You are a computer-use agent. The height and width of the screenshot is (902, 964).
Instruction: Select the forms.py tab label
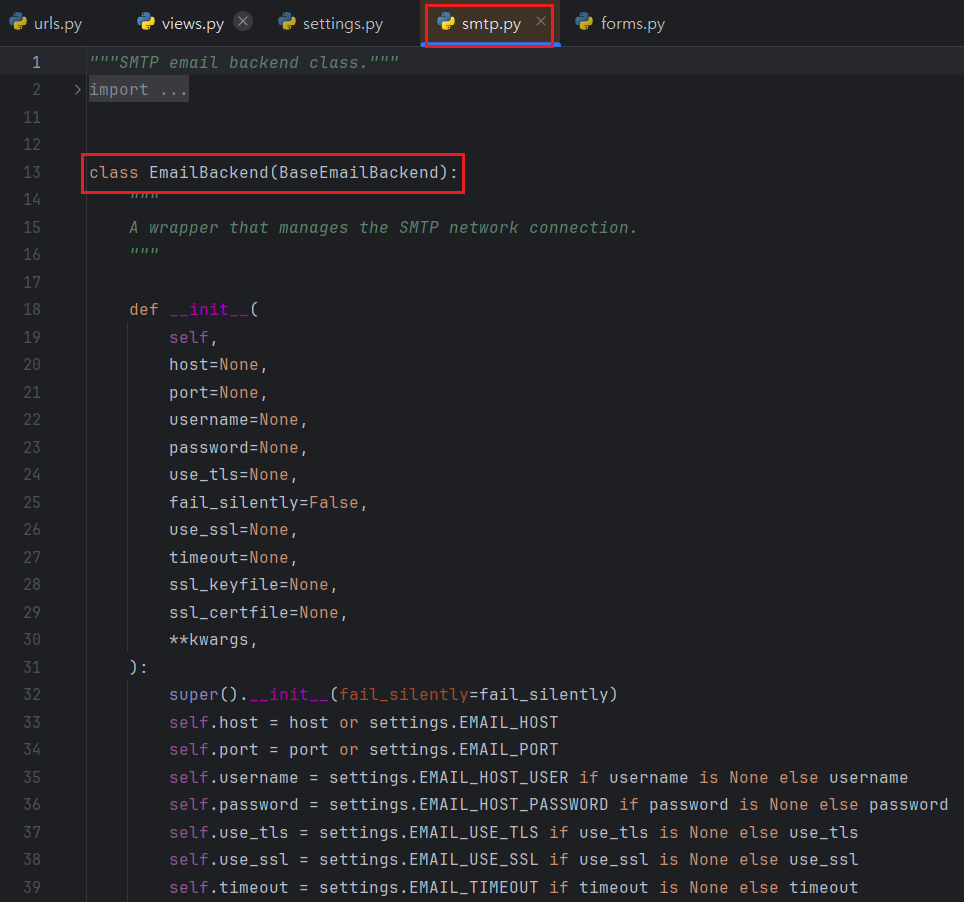[x=632, y=24]
